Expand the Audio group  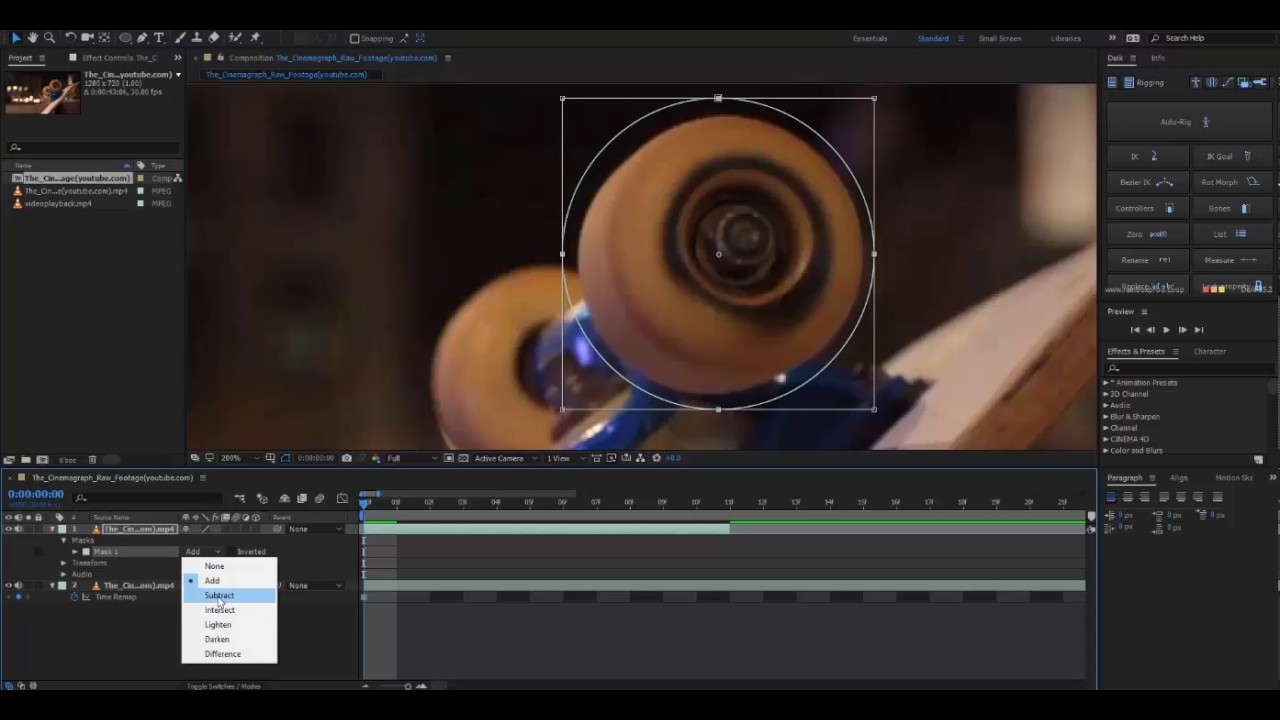64,574
